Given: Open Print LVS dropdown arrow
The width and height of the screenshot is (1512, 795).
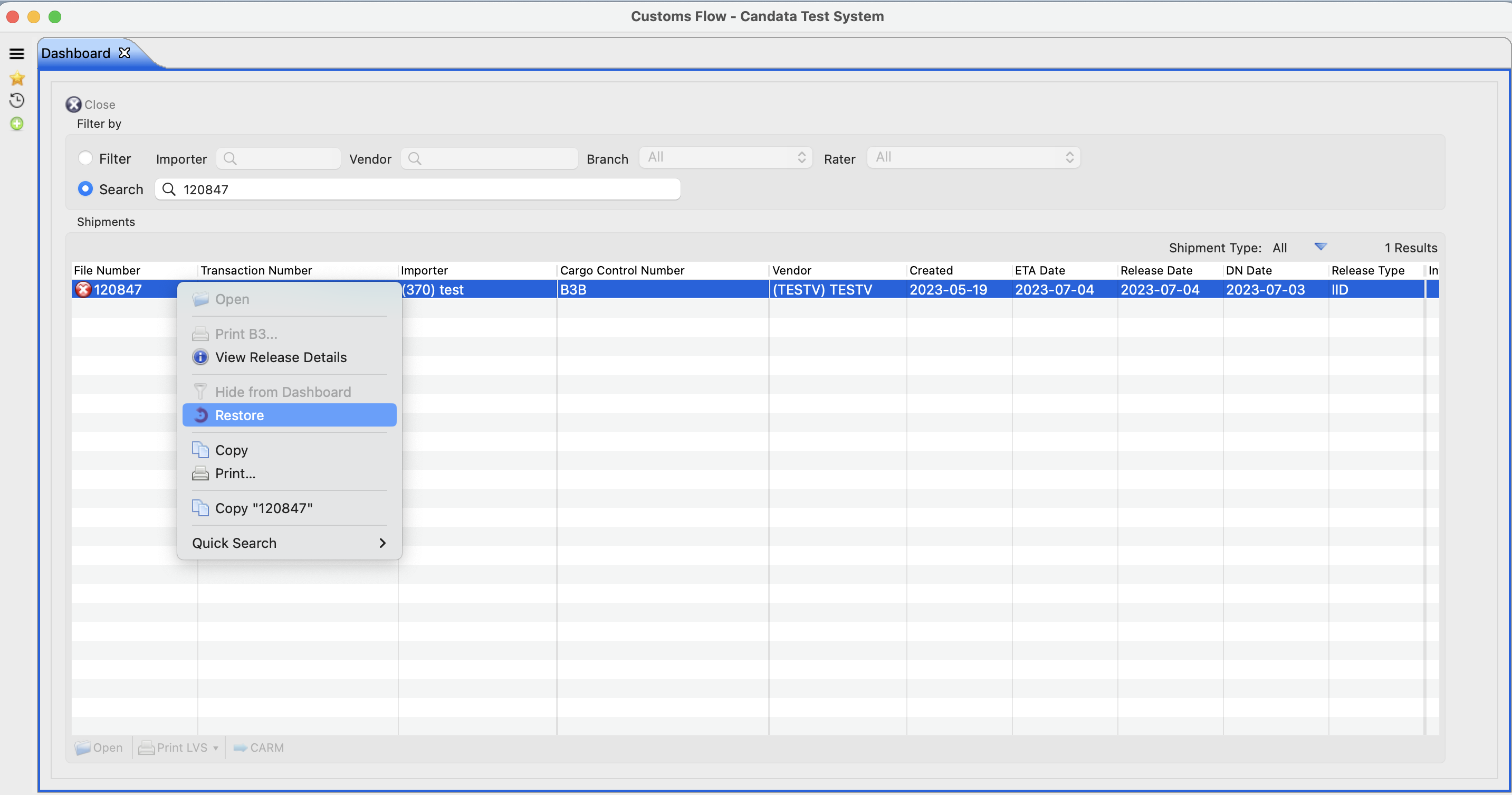Looking at the screenshot, I should point(215,748).
